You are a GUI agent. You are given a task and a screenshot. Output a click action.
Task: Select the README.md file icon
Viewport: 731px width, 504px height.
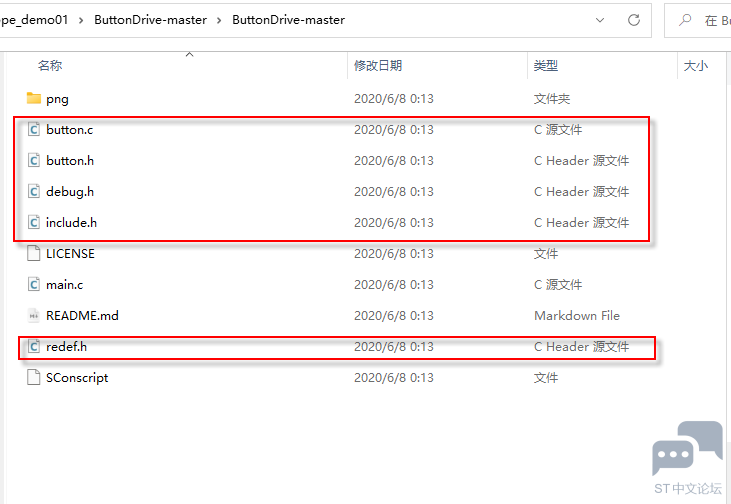point(34,316)
